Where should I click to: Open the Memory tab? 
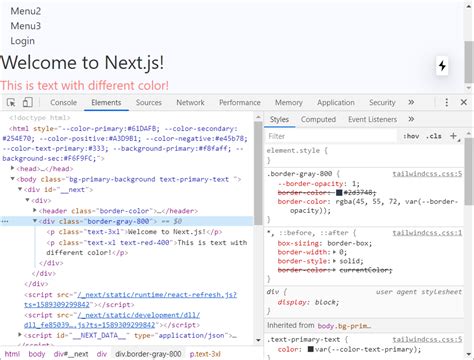[x=289, y=102]
